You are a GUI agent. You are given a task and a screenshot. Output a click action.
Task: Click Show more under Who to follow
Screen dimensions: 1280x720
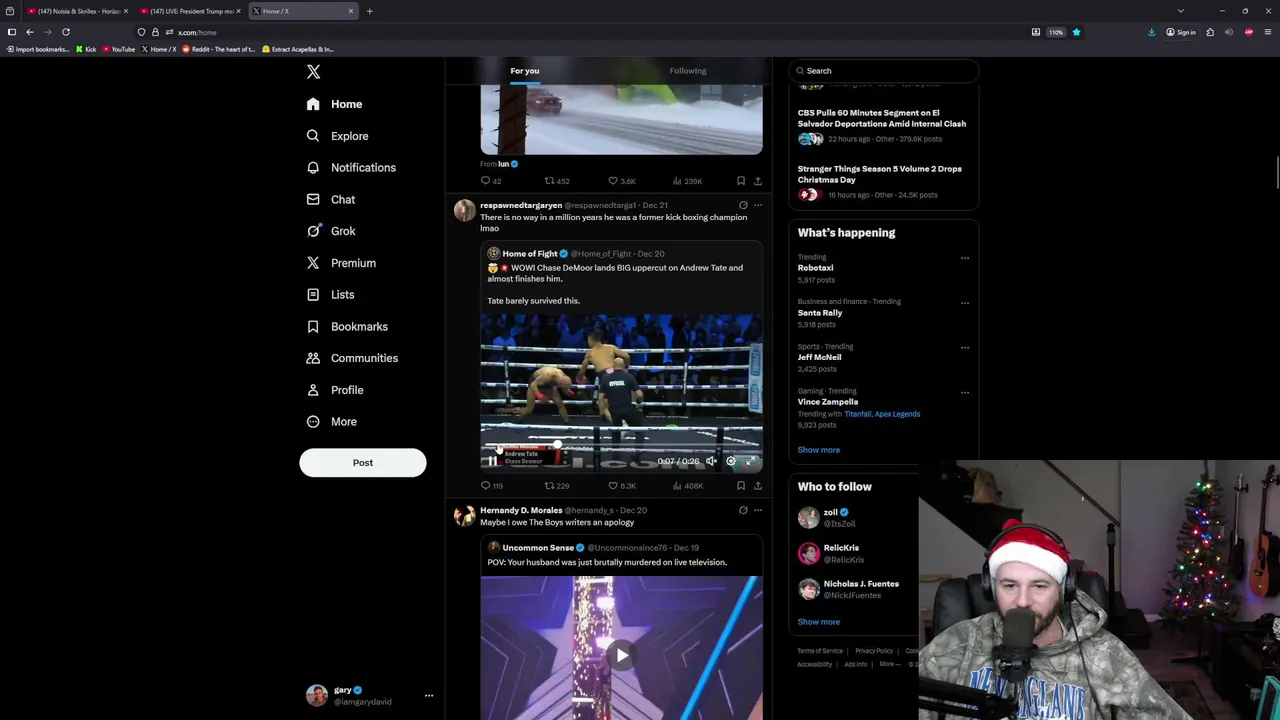(819, 622)
